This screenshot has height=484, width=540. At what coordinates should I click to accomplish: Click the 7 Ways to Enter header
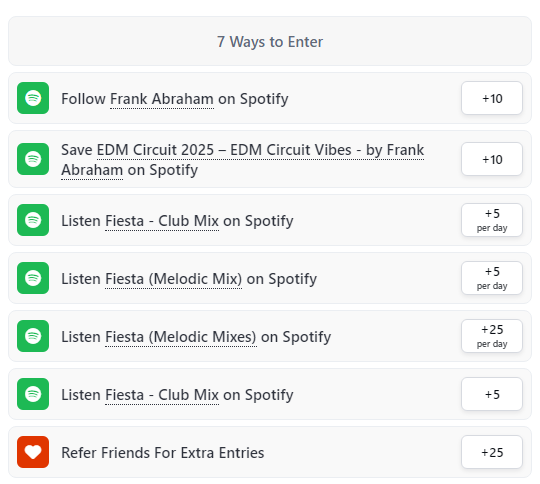click(270, 41)
